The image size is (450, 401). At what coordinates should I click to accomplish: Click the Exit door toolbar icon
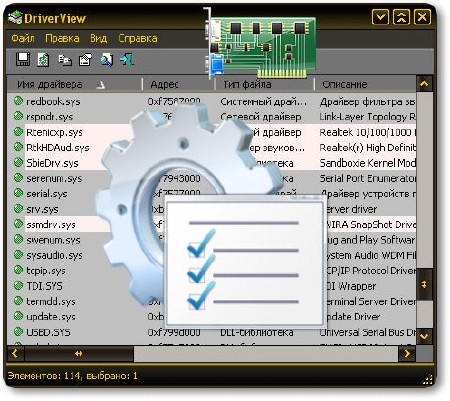(x=127, y=60)
